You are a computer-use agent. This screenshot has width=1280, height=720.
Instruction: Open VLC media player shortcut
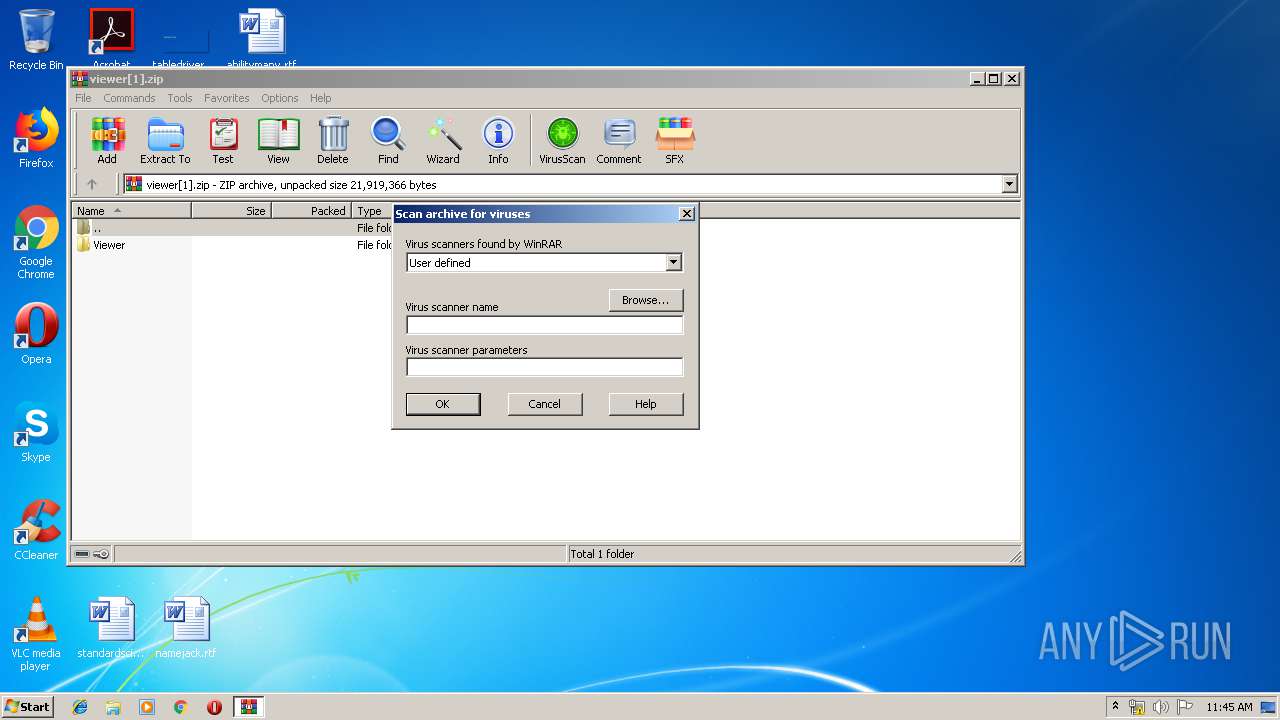(x=36, y=634)
